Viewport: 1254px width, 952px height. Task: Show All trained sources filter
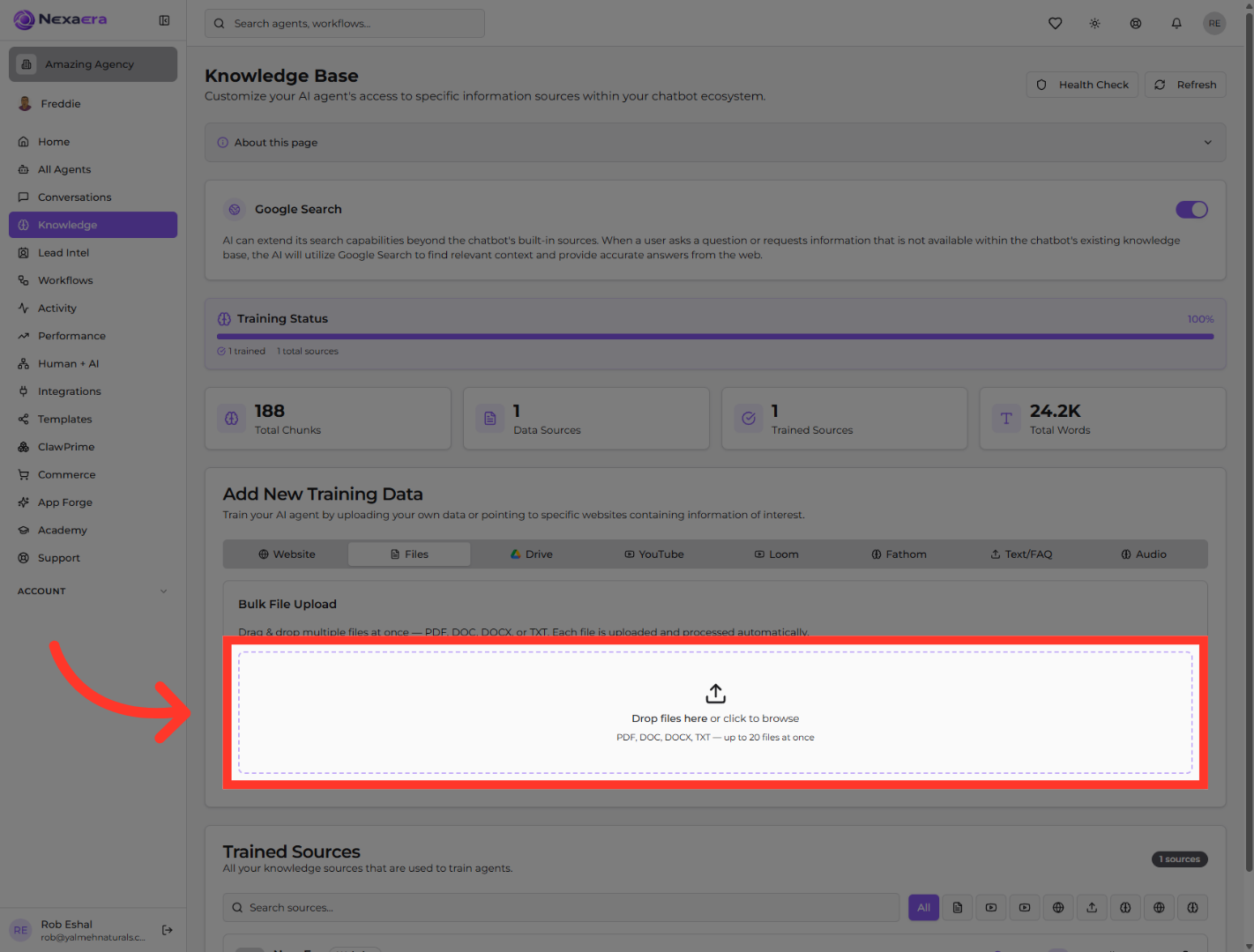point(923,907)
